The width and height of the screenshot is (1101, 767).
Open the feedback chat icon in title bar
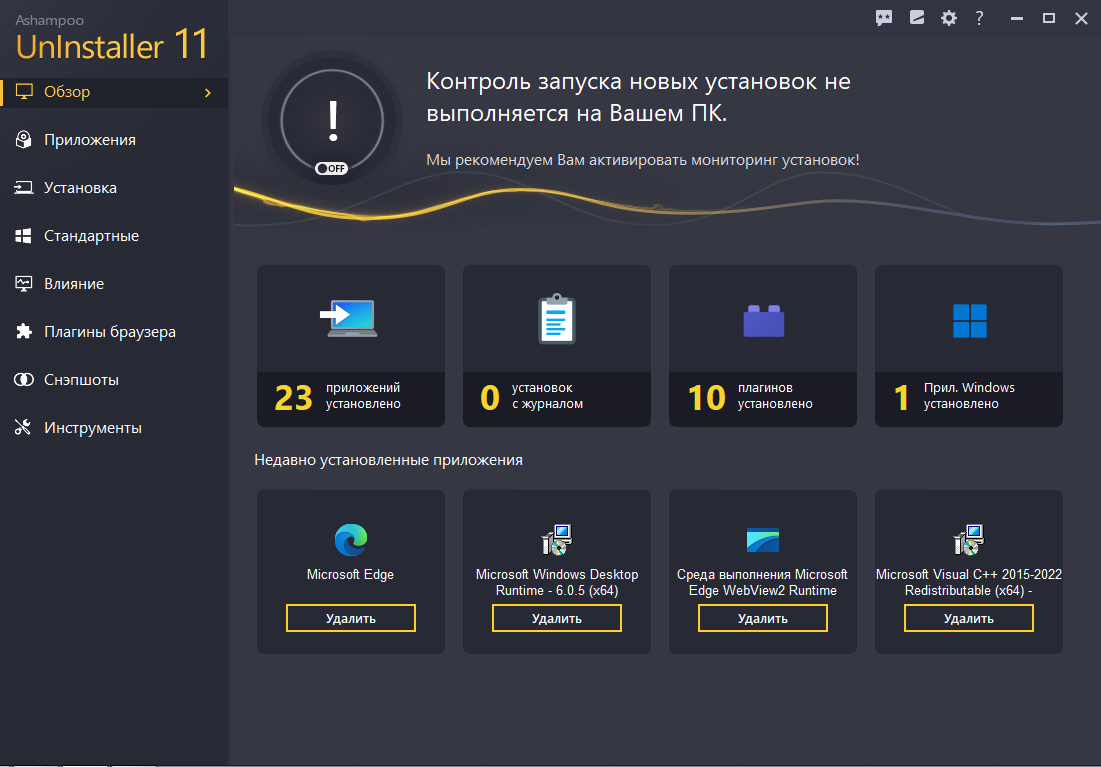(x=884, y=18)
